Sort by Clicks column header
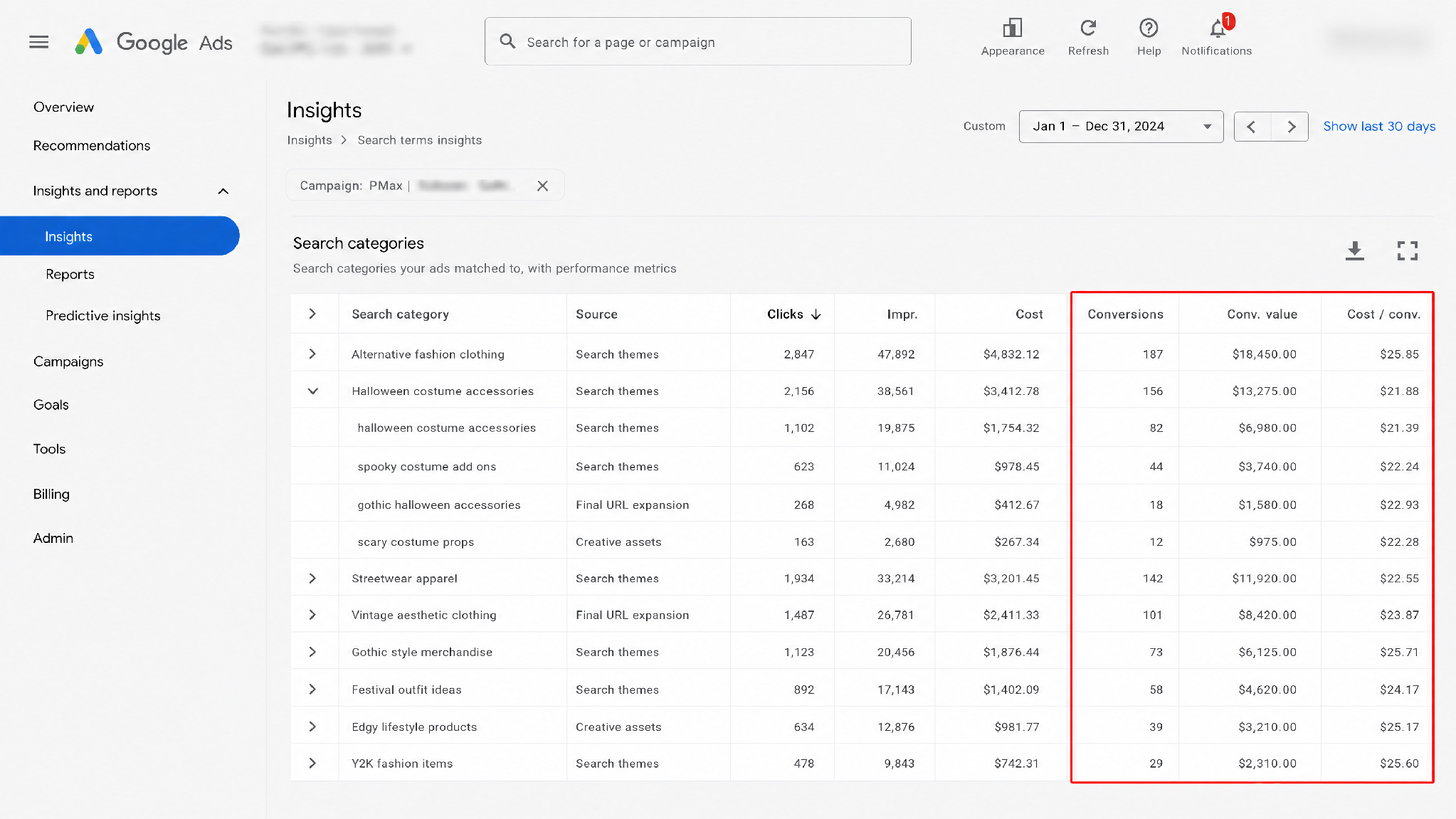 (x=793, y=315)
